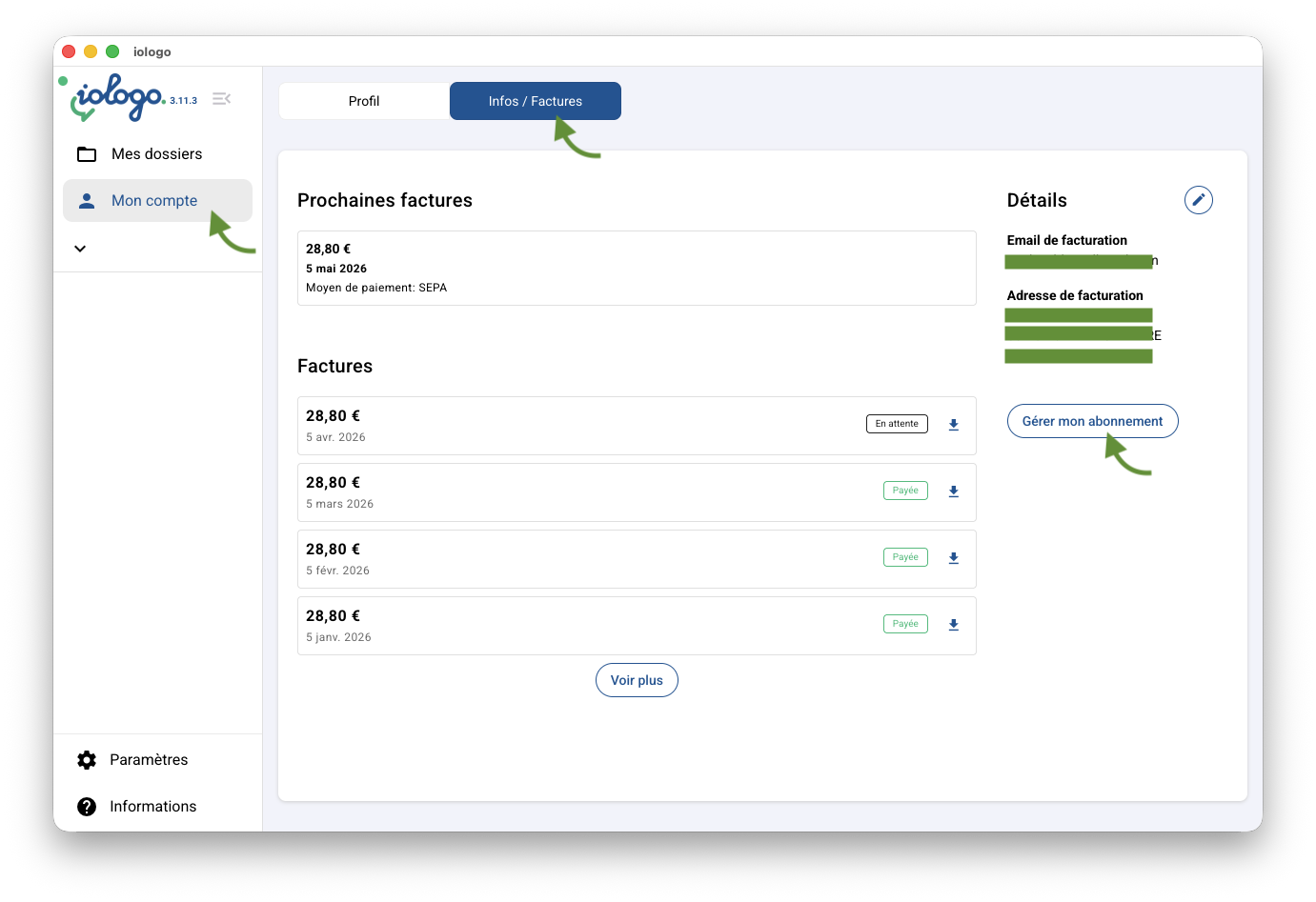Open Mes dossiers in the sidebar
This screenshot has width=1316, height=902.
pos(156,154)
